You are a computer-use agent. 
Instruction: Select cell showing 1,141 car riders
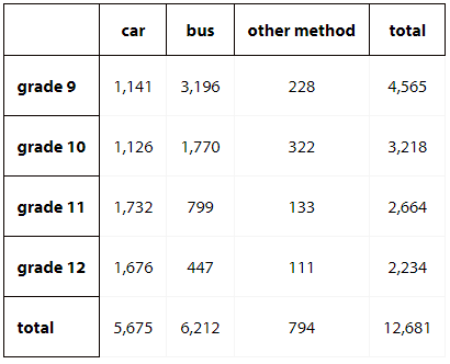tap(133, 87)
